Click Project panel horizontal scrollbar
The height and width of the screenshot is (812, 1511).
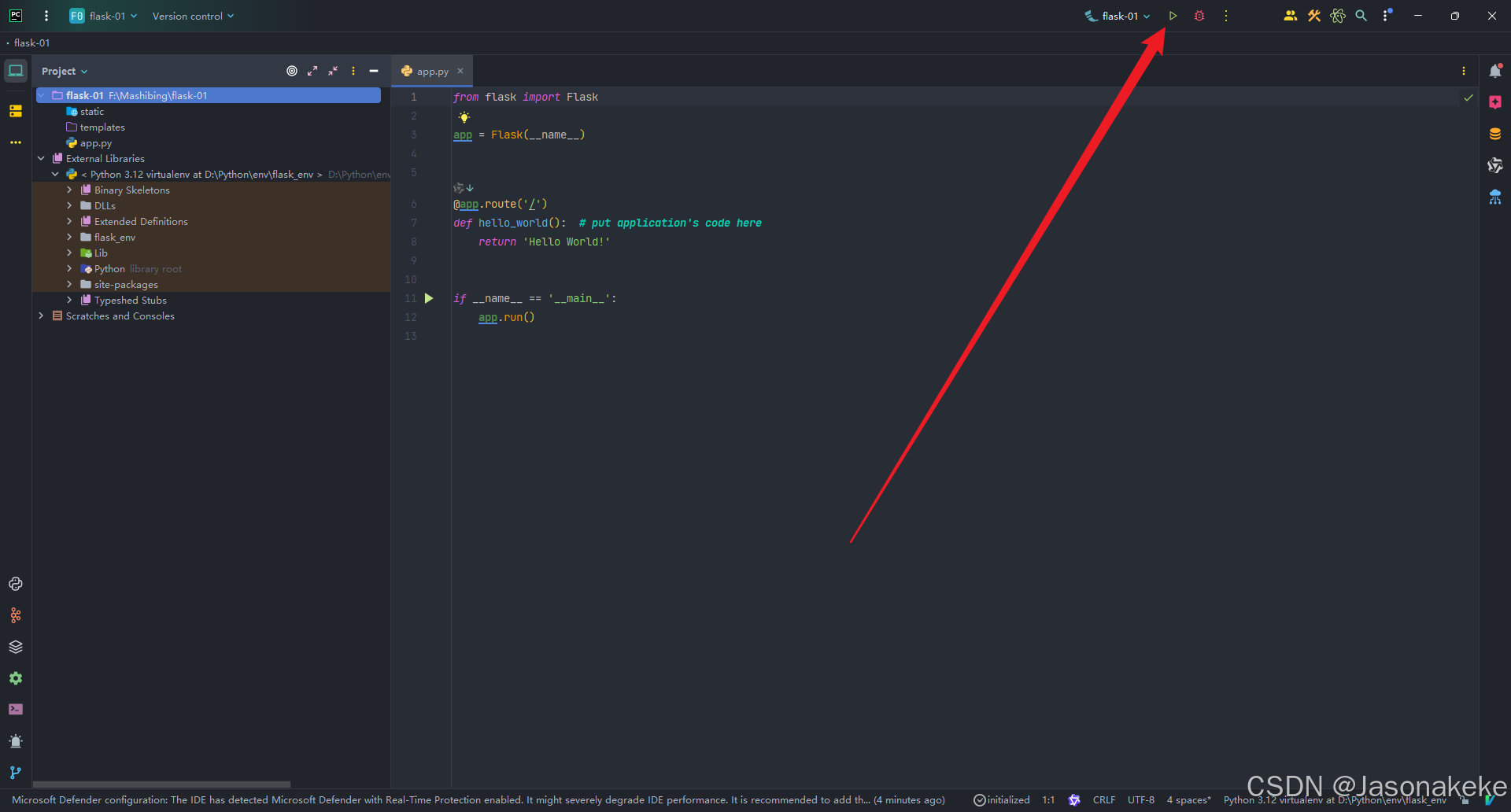coord(161,784)
